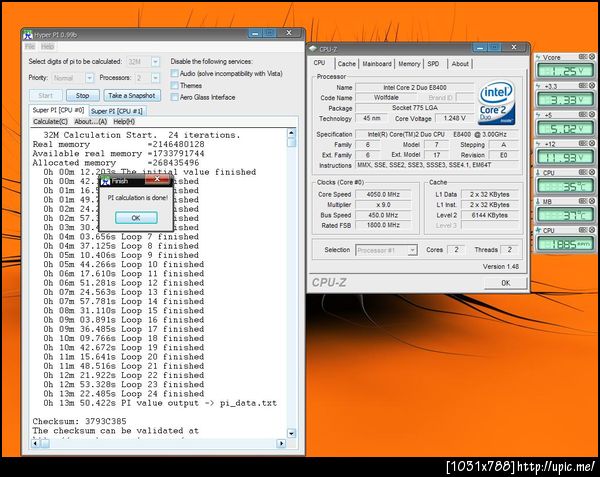The width and height of the screenshot is (600, 477).
Task: Switch to Cache tab in CPU-Z
Action: [x=347, y=64]
